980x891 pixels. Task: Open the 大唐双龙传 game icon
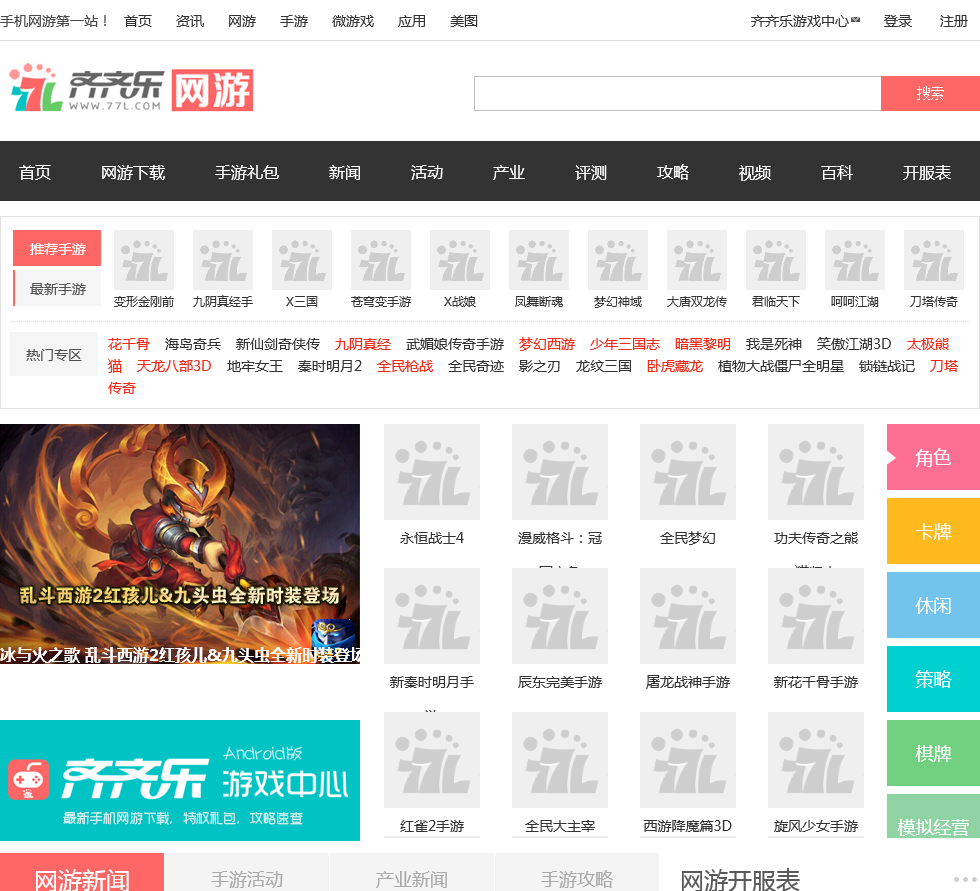[697, 260]
